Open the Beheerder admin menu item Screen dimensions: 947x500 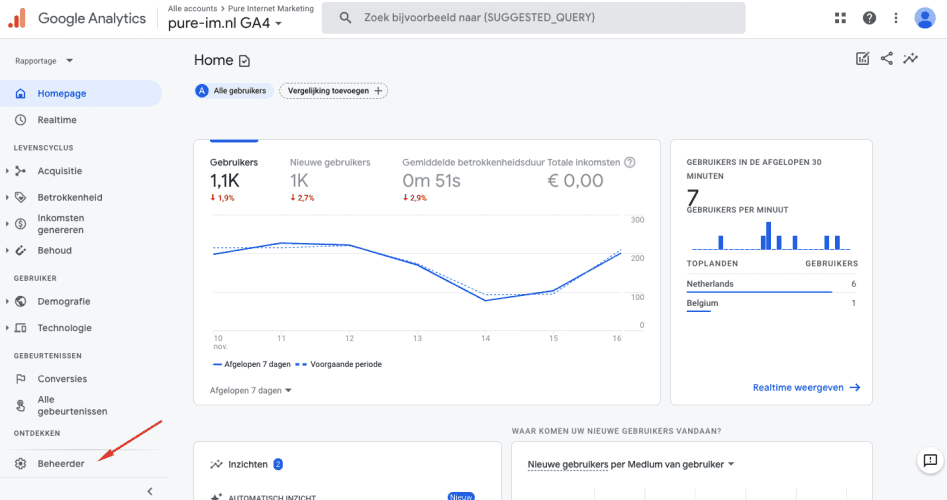(81, 464)
